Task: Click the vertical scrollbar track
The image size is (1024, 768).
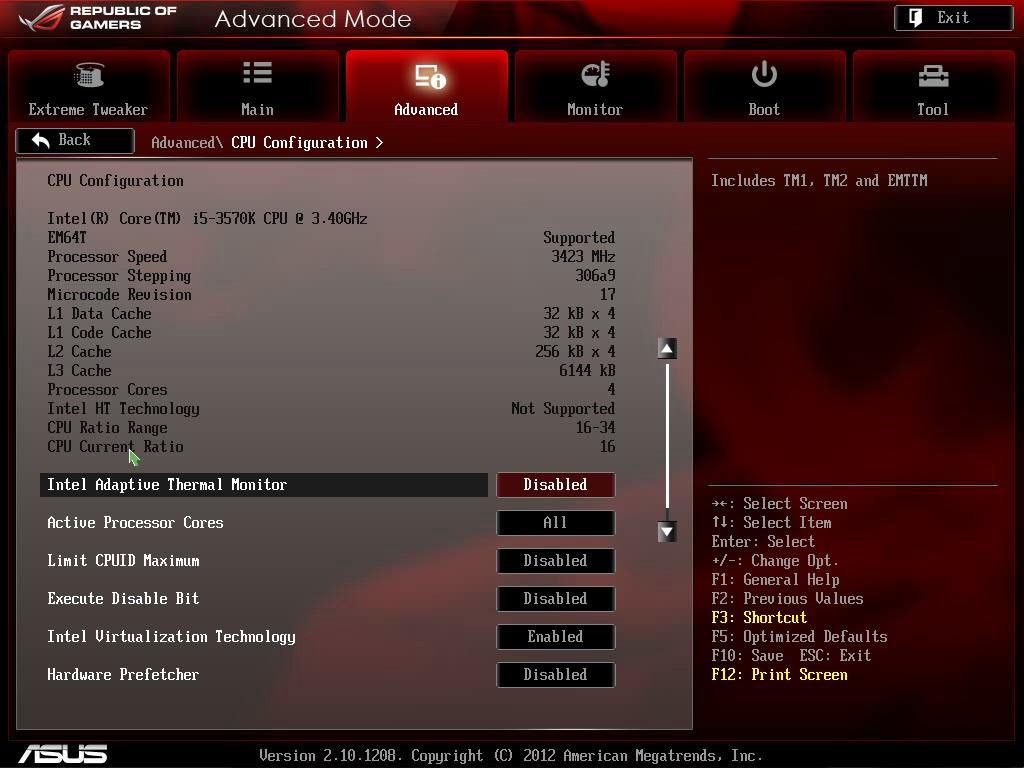Action: [667, 436]
